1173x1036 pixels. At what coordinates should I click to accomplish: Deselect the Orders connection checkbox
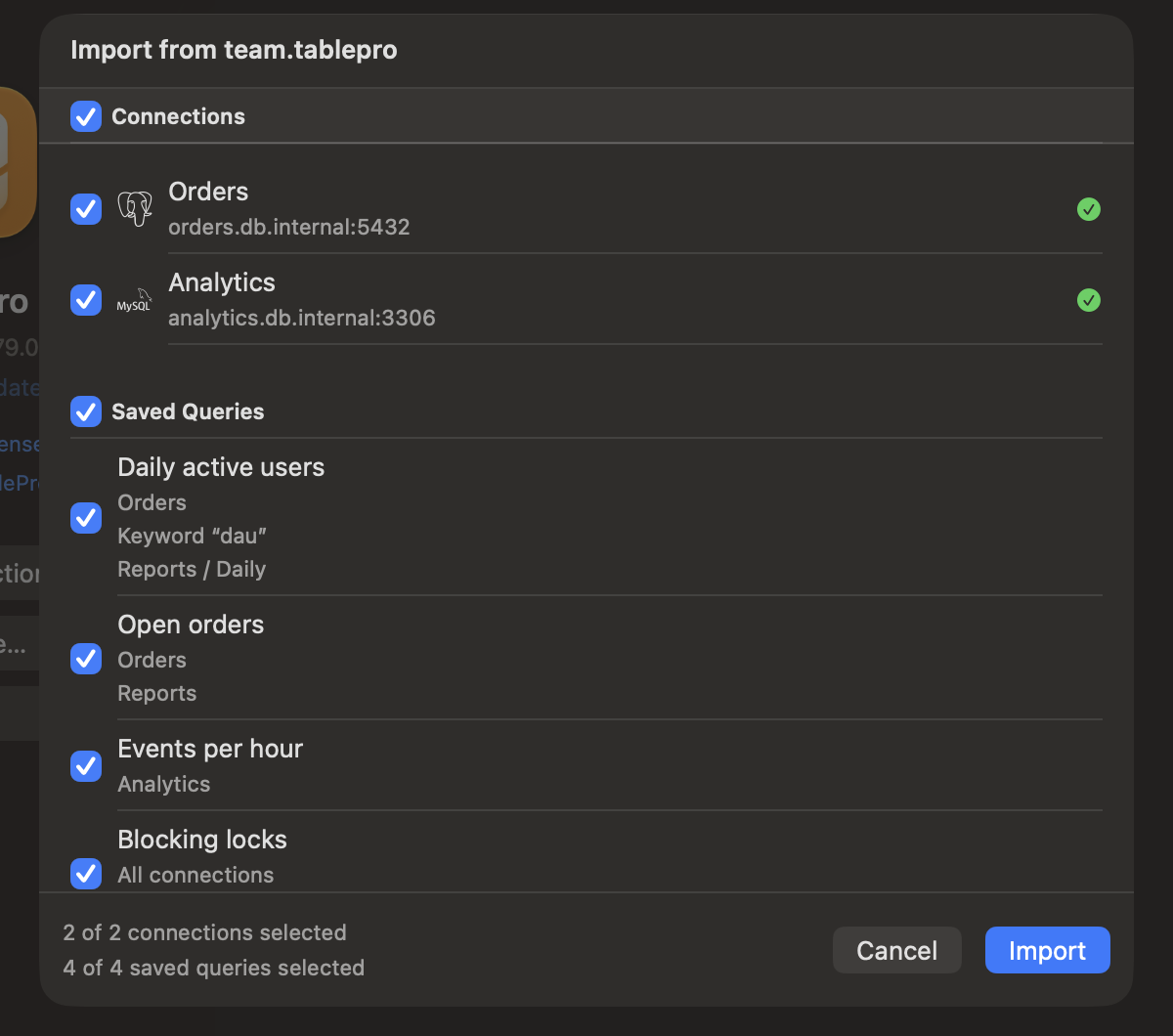pos(86,209)
